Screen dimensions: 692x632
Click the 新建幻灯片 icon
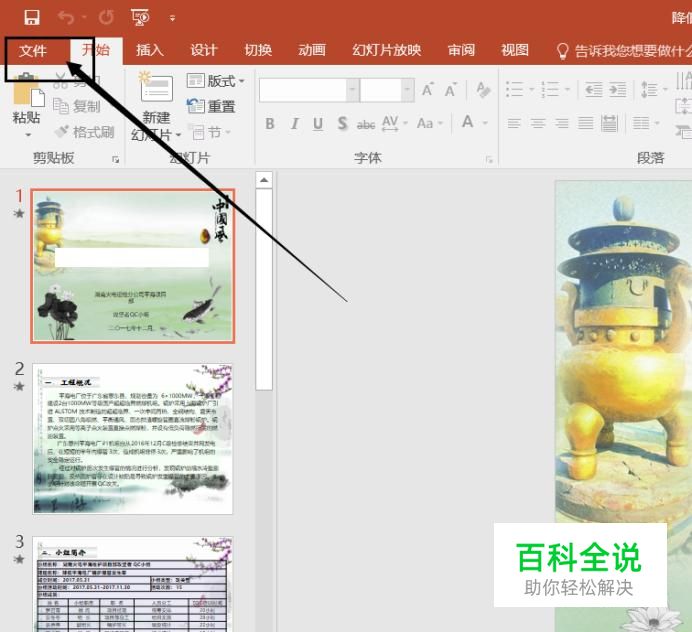tap(156, 88)
